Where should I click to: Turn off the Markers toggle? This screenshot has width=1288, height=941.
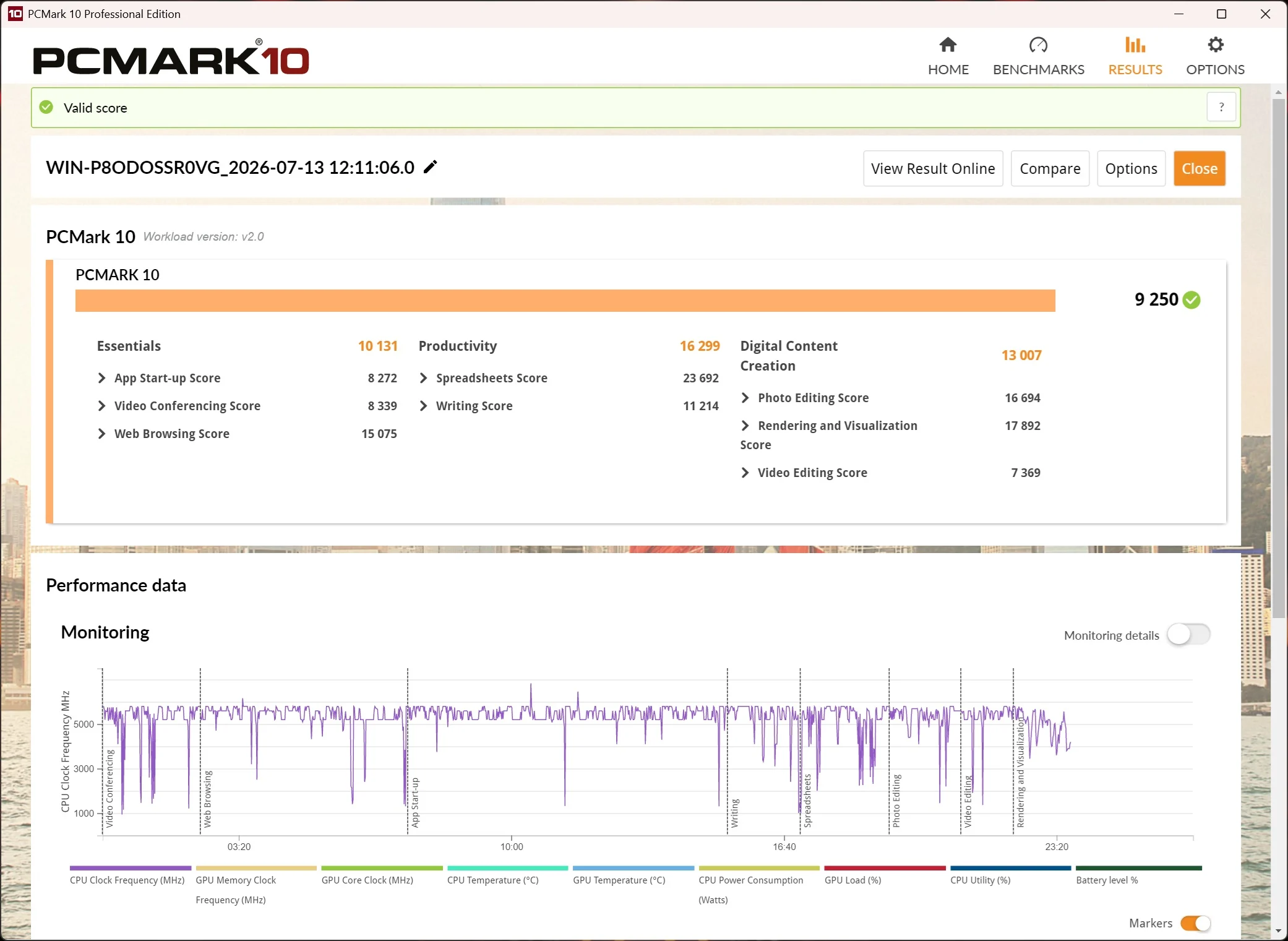[x=1195, y=923]
